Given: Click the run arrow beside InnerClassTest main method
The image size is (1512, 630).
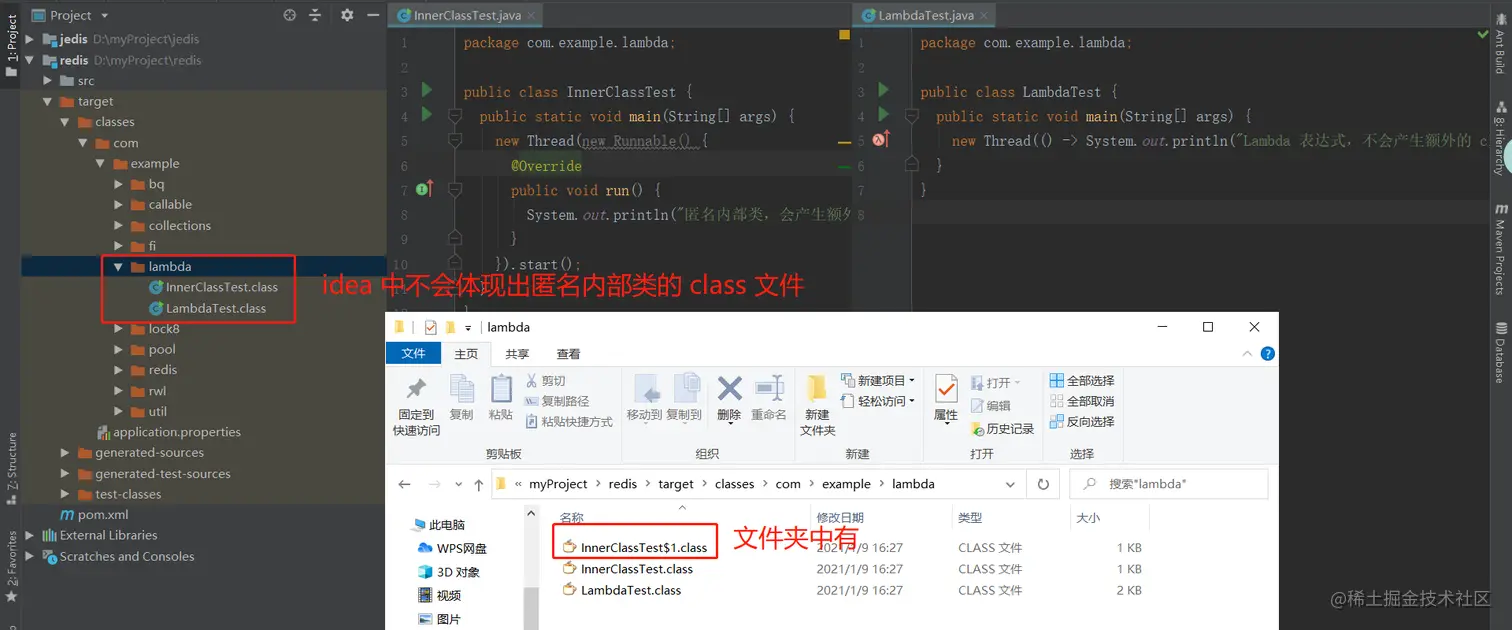Looking at the screenshot, I should [x=427, y=114].
